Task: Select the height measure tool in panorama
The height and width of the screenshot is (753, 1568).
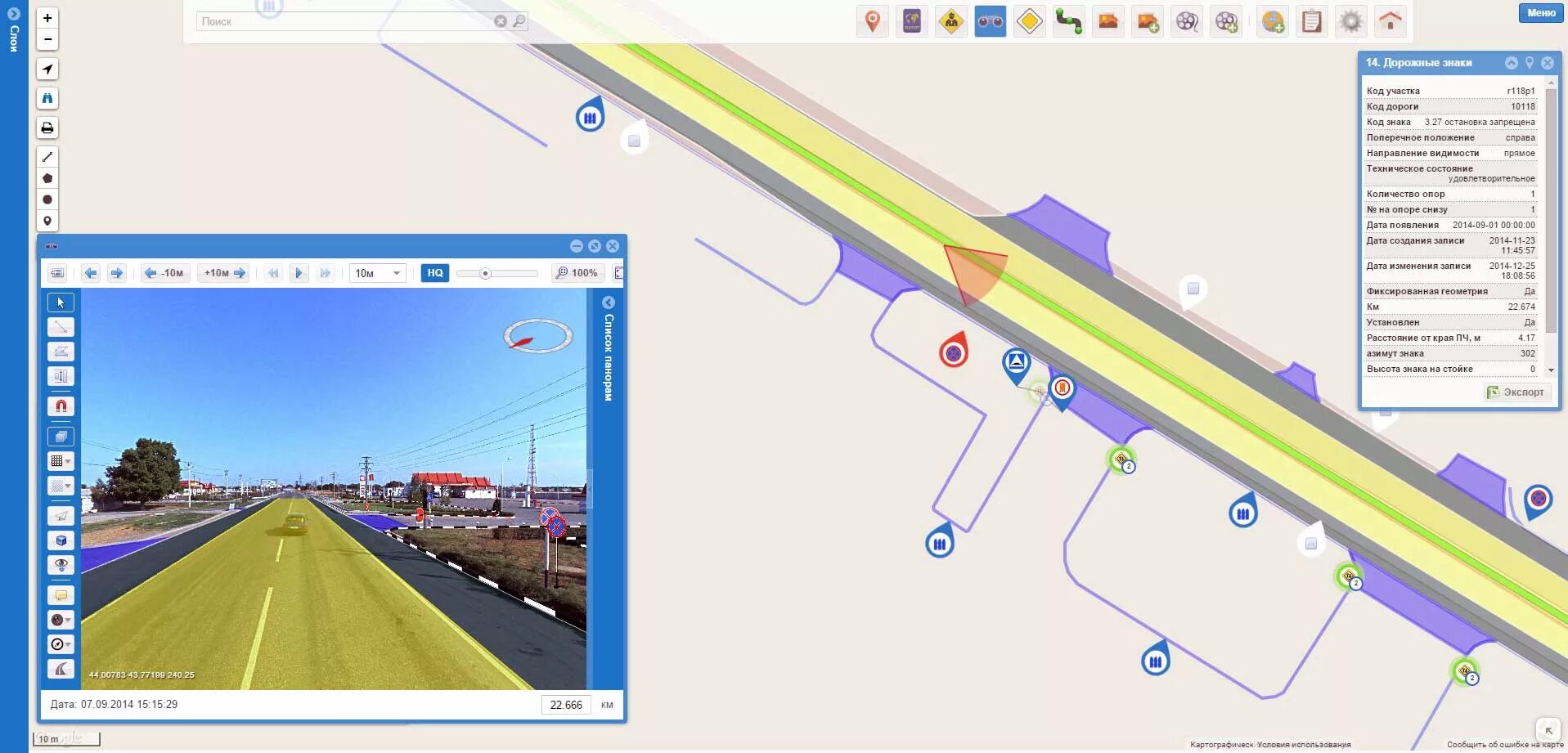Action: coord(61,376)
